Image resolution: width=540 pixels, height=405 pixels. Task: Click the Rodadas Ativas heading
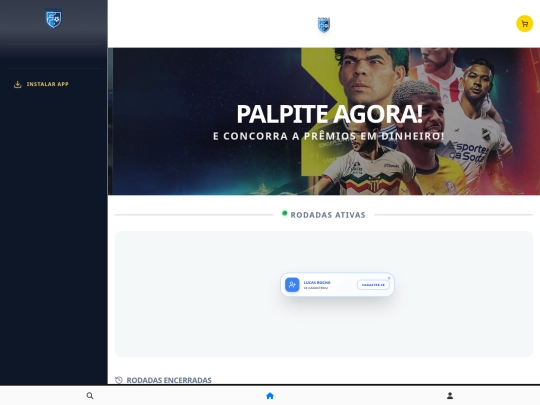pyautogui.click(x=328, y=215)
